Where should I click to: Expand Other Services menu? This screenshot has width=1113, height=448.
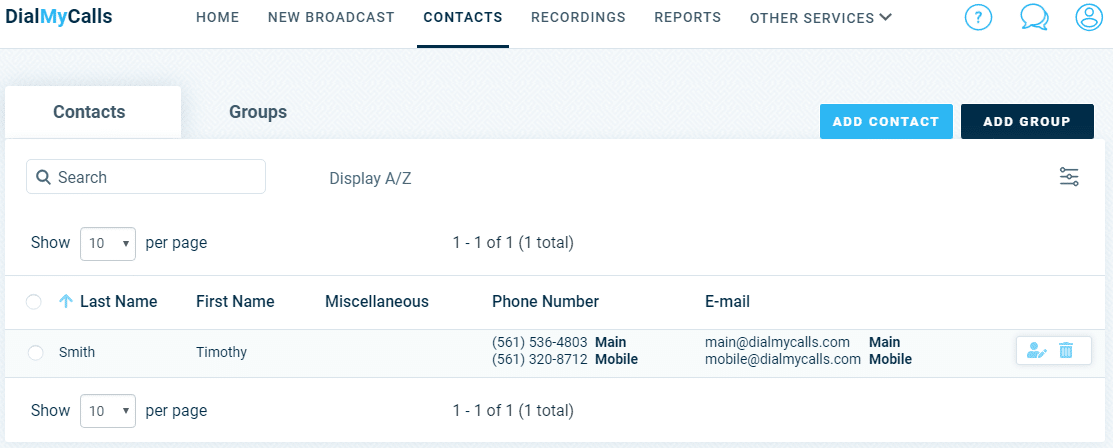coord(821,18)
